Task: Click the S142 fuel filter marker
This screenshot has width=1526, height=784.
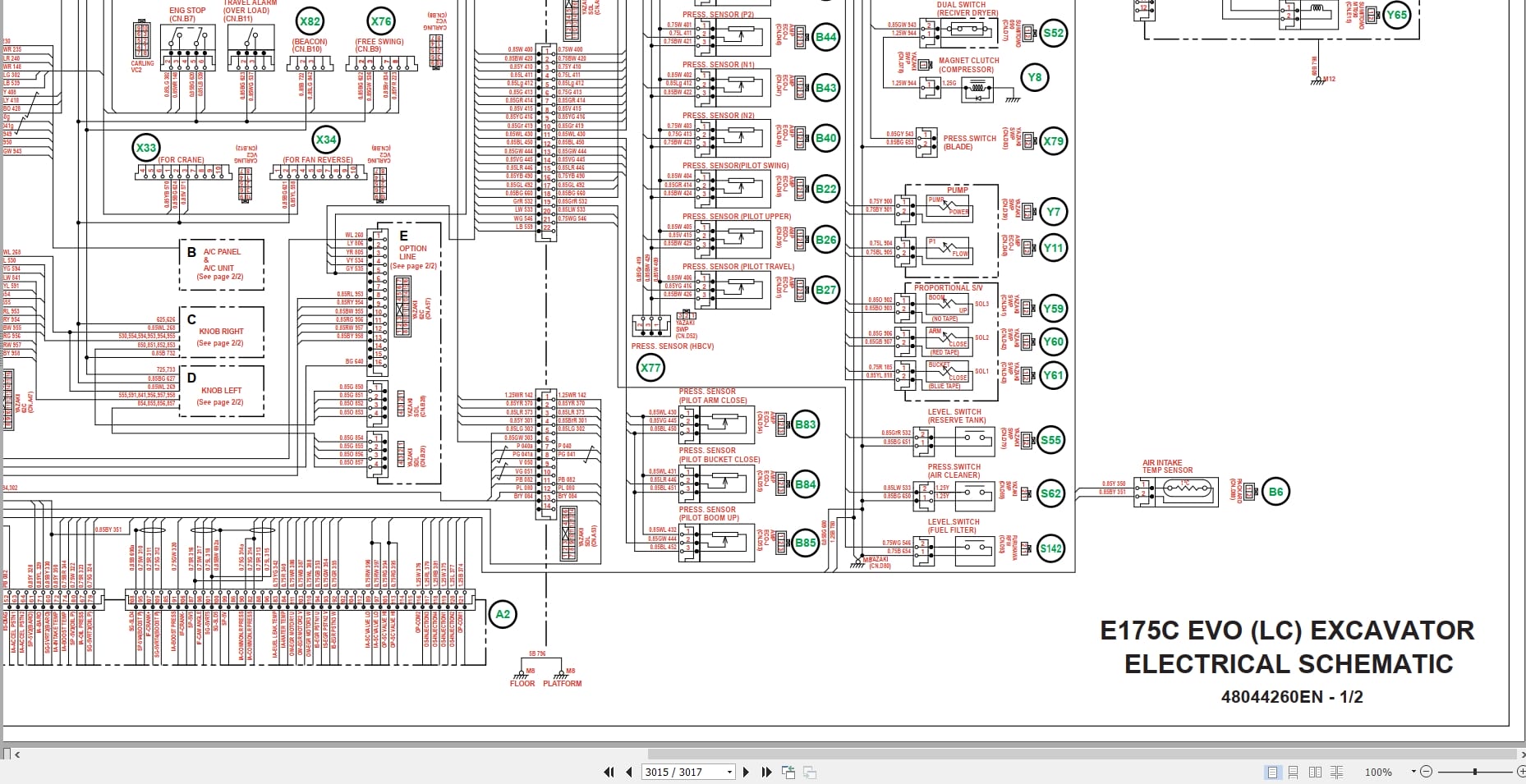Action: (1051, 549)
